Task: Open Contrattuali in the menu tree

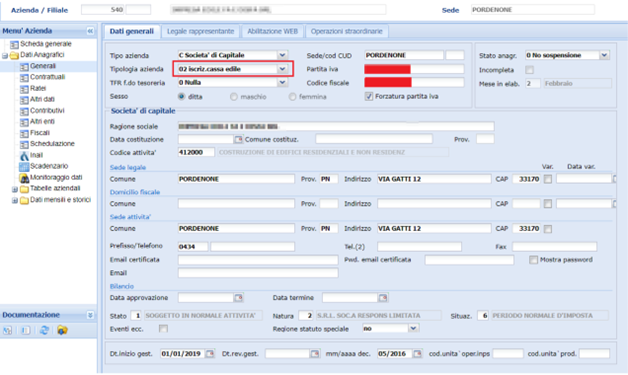Action: (x=48, y=77)
